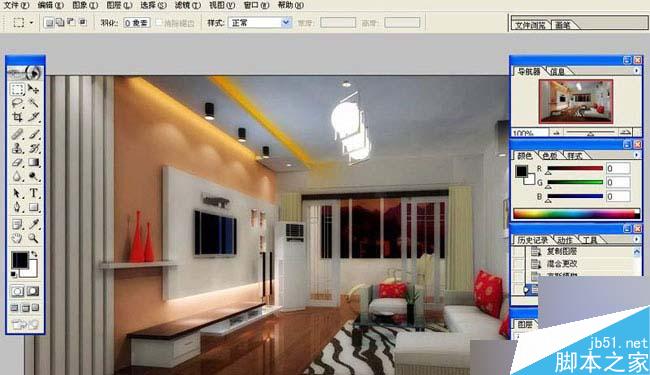Image resolution: width=650 pixels, height=375 pixels.
Task: Switch to Quick Mask mode
Action: click(x=33, y=291)
